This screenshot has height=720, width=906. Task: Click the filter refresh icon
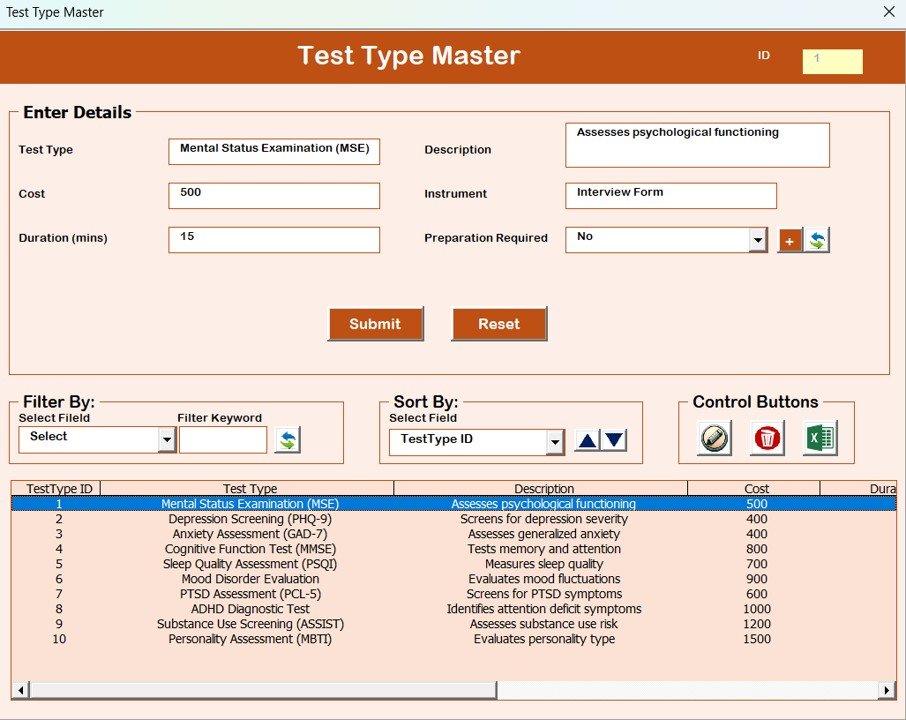pyautogui.click(x=288, y=440)
